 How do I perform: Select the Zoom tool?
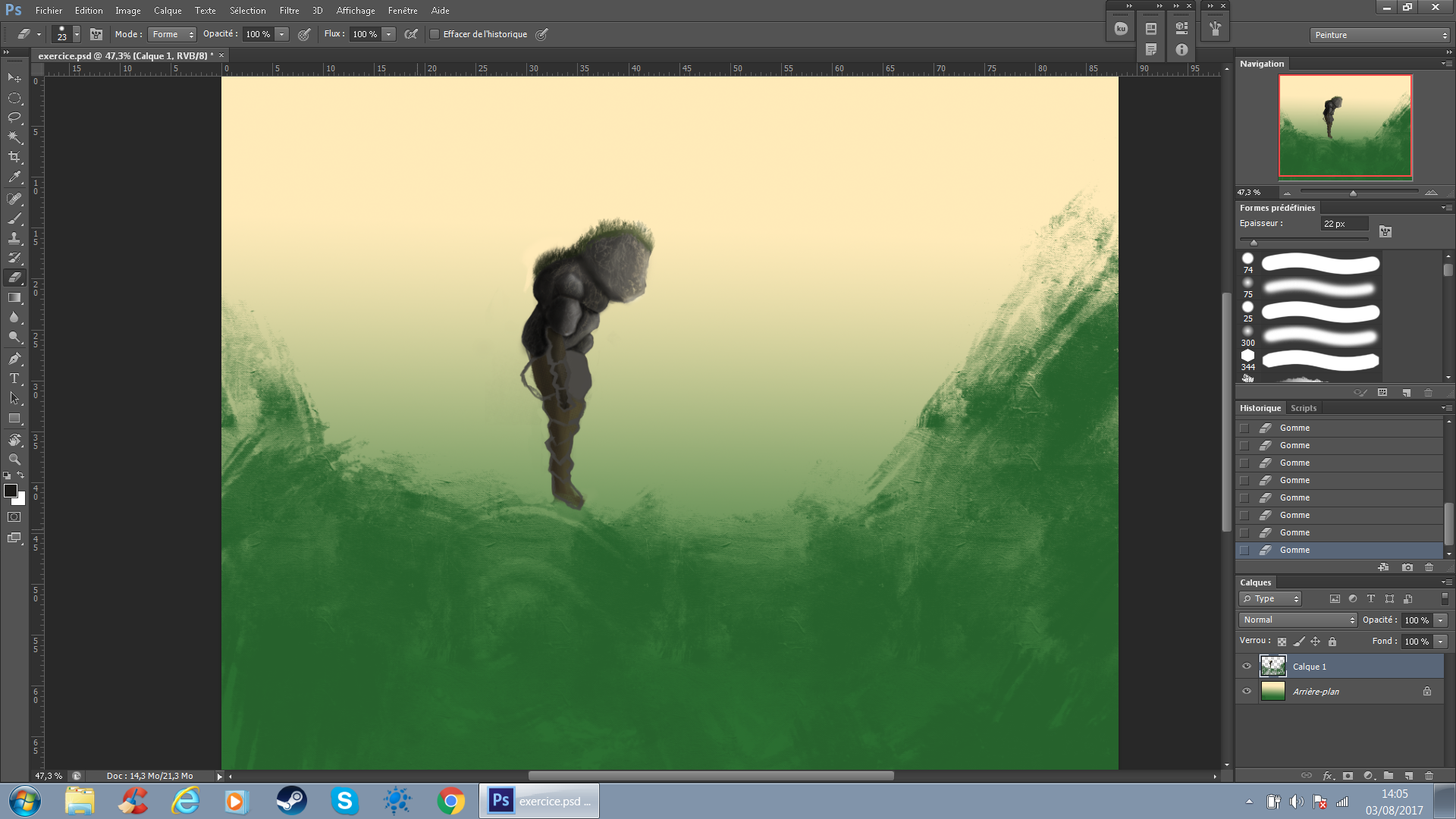tap(14, 460)
